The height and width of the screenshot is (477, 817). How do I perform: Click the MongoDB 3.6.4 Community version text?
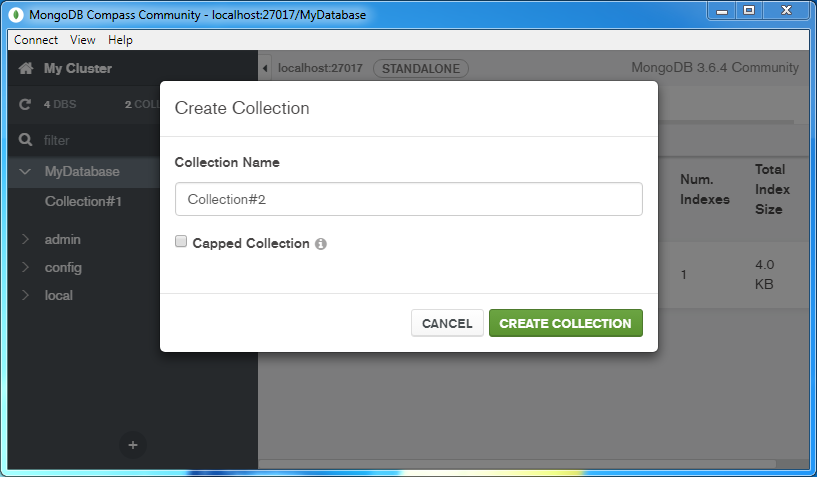(715, 68)
